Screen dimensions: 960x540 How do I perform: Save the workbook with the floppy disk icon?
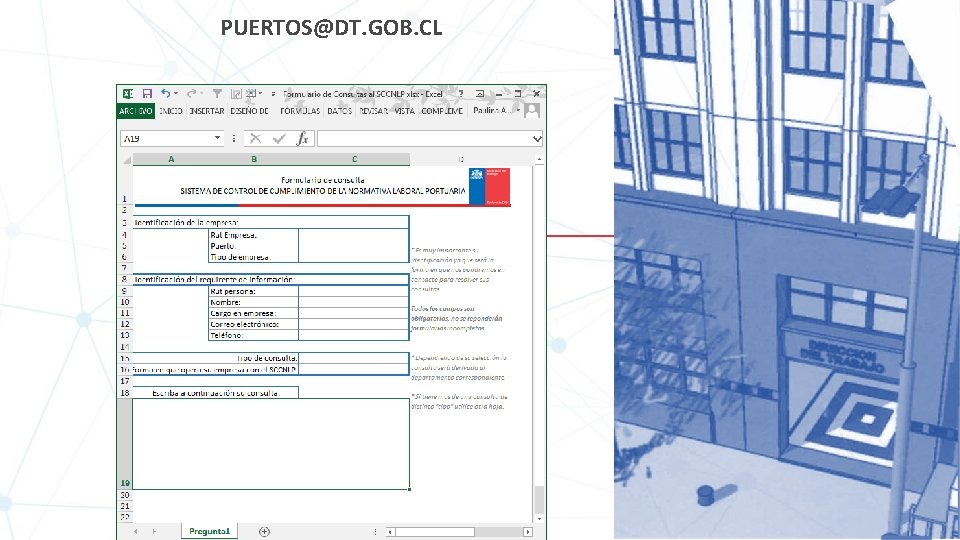[147, 94]
